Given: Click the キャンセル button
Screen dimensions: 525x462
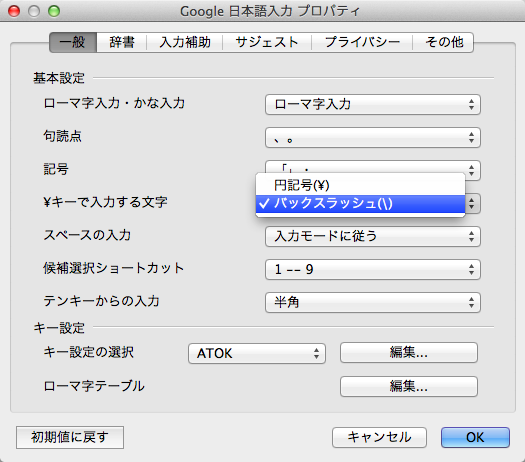Looking at the screenshot, I should (x=379, y=437).
